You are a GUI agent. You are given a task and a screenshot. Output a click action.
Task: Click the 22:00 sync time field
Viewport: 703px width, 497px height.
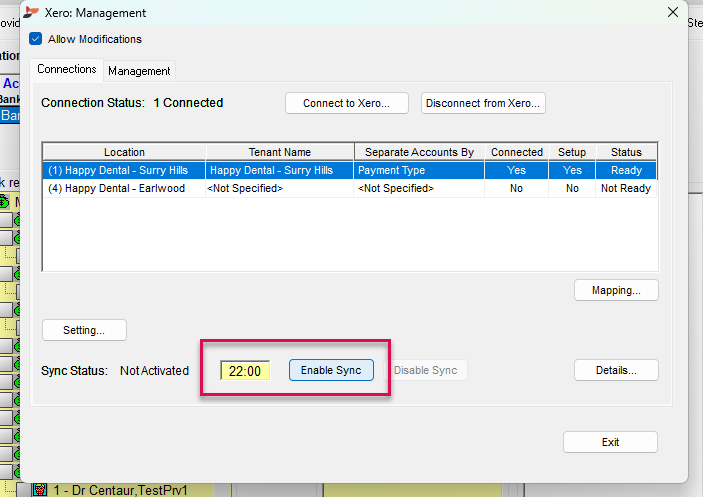click(245, 371)
